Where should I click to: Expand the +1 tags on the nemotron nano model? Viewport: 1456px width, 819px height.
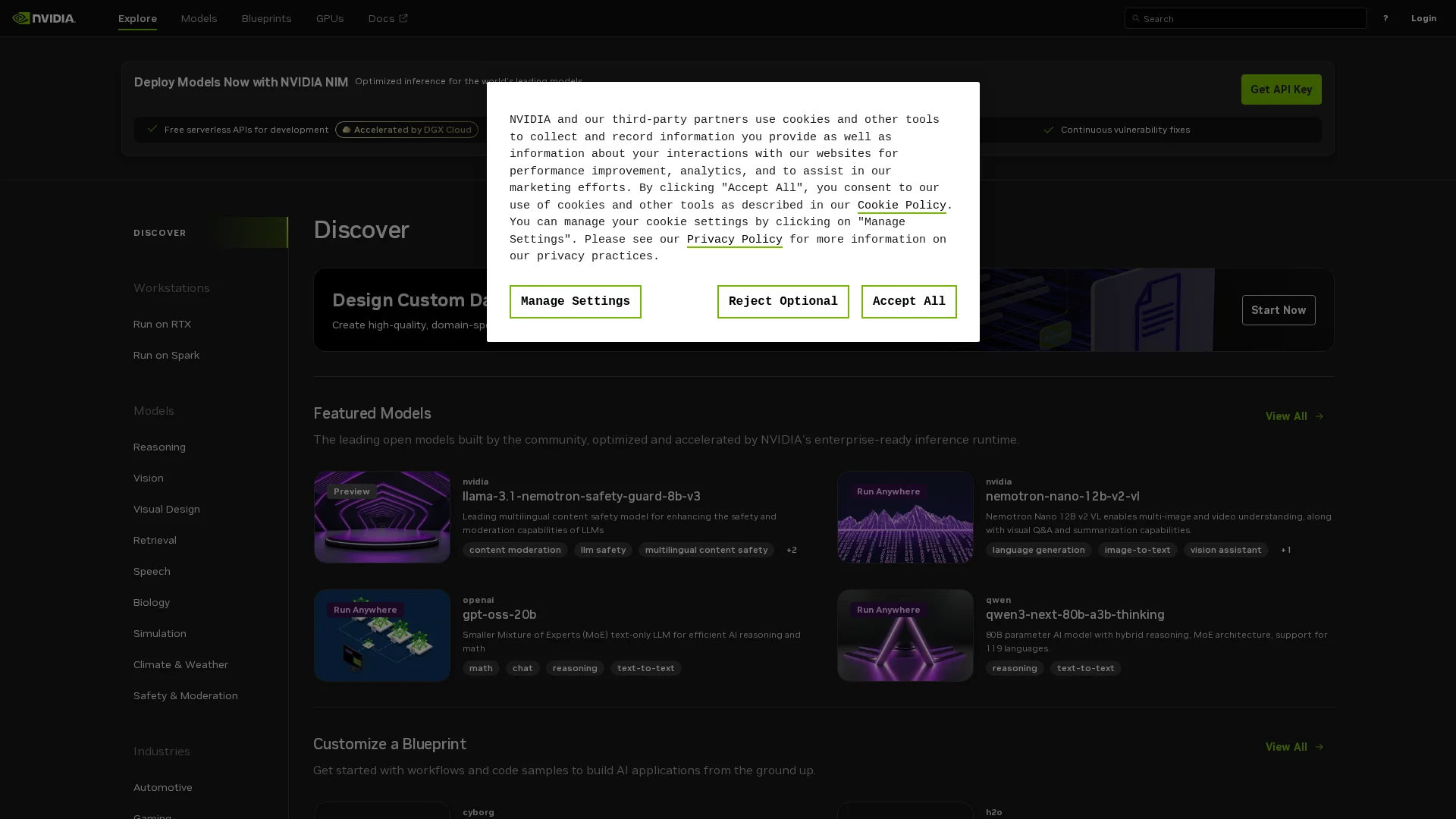1285,550
